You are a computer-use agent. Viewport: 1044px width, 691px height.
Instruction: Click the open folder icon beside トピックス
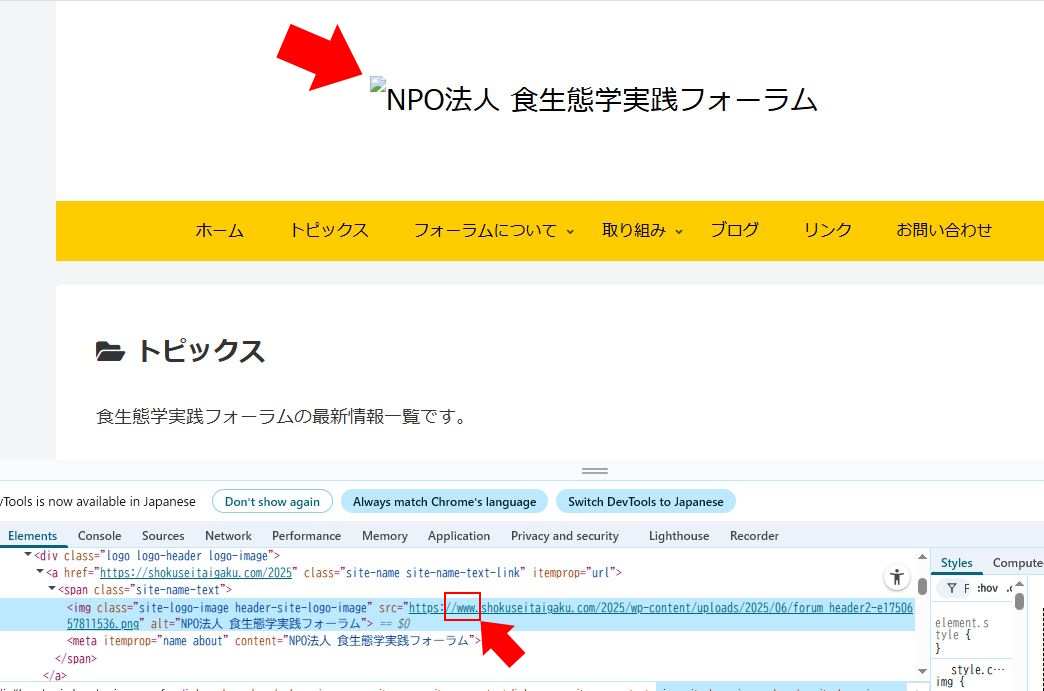110,351
